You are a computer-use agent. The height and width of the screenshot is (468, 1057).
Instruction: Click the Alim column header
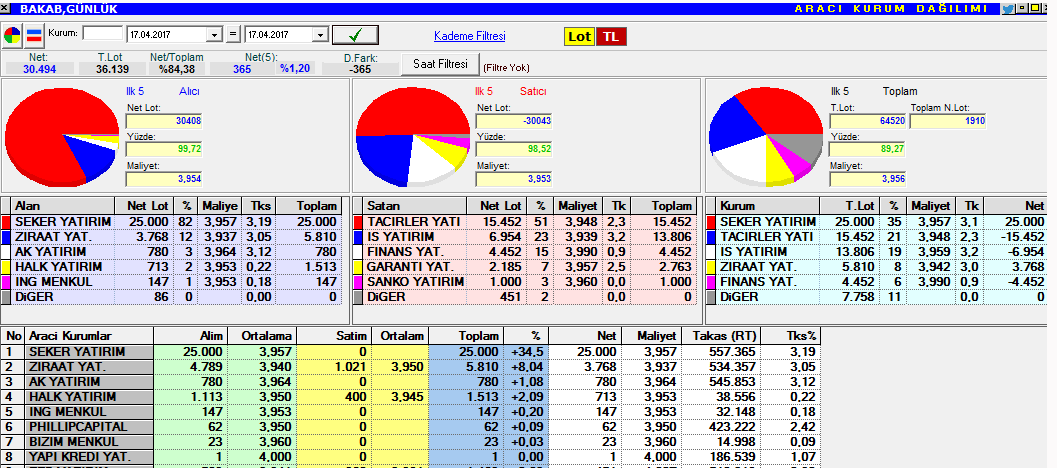click(x=190, y=336)
